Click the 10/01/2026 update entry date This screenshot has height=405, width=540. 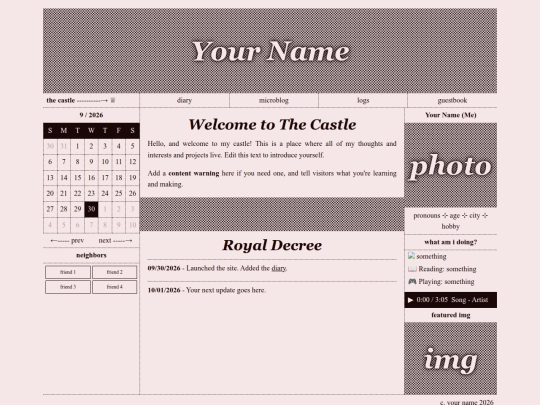(164, 290)
